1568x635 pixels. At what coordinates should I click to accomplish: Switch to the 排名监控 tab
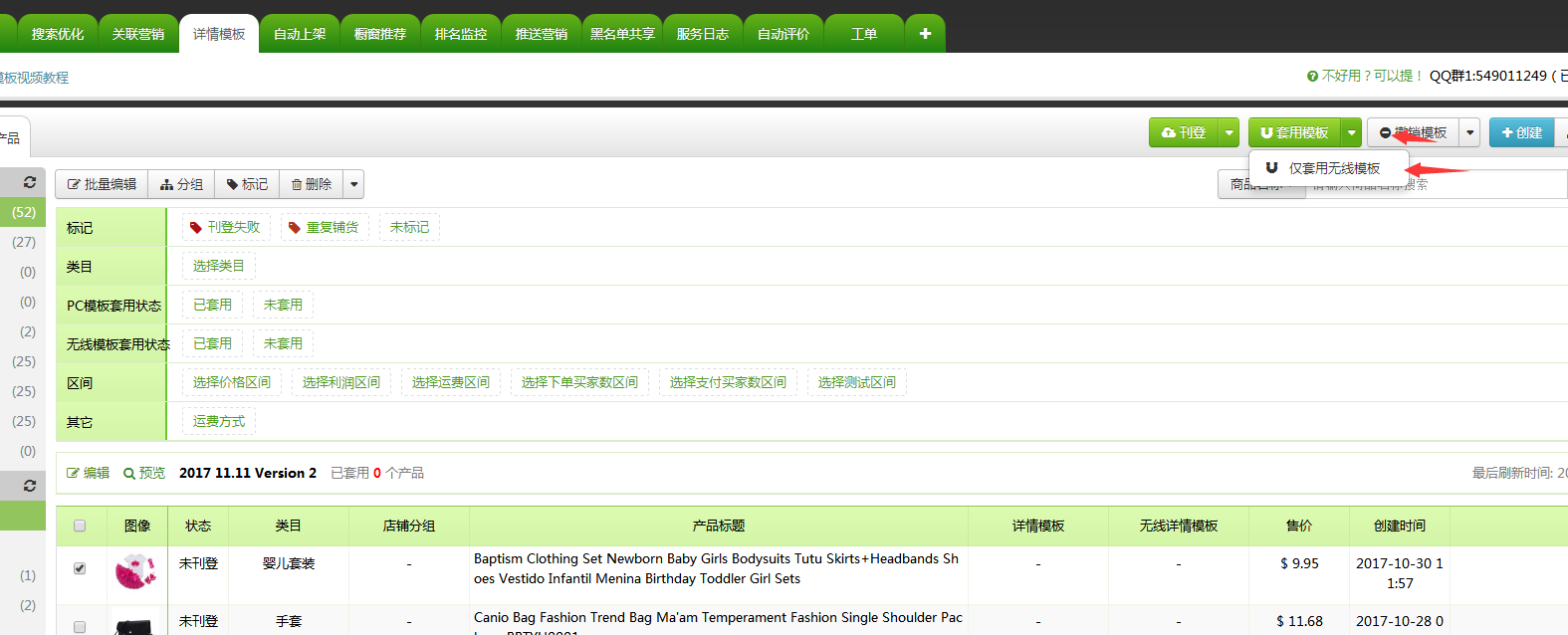tap(461, 34)
